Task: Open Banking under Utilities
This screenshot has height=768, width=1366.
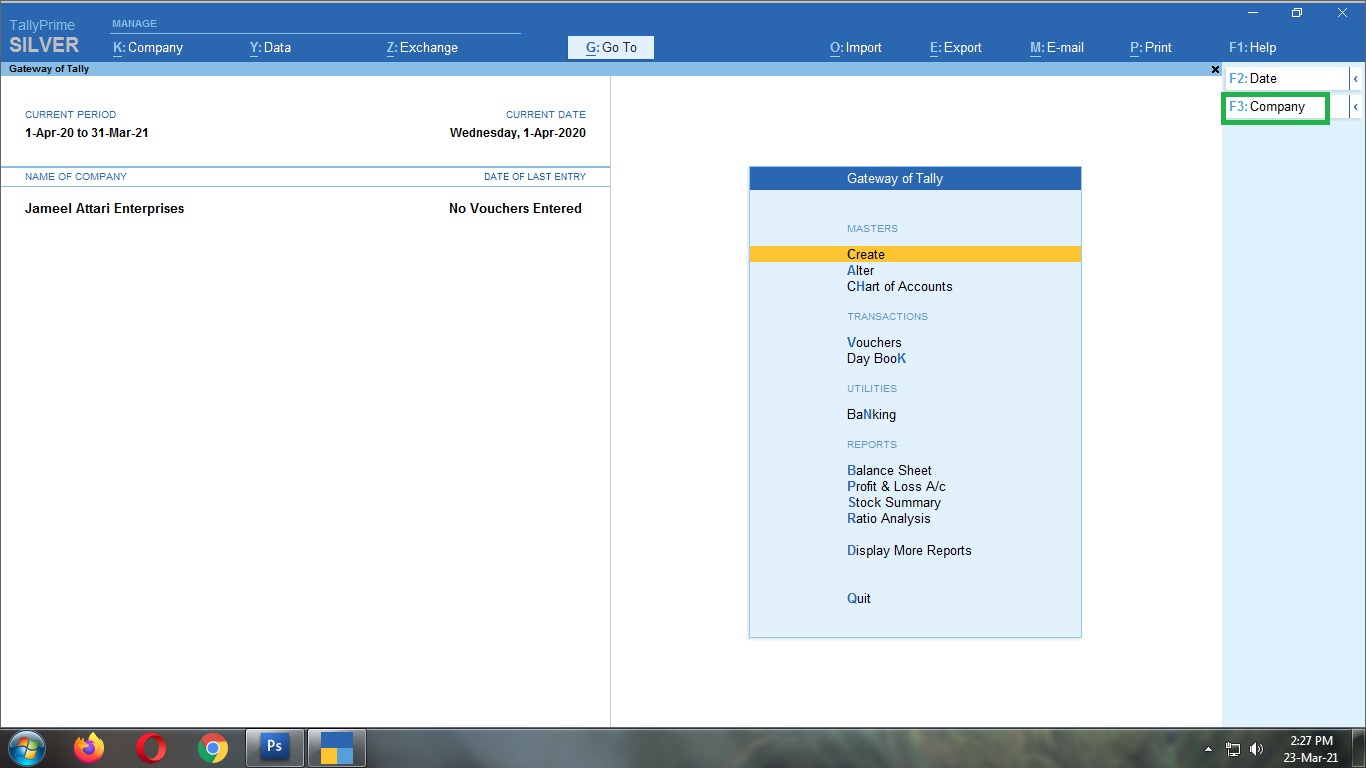Action: coord(871,414)
